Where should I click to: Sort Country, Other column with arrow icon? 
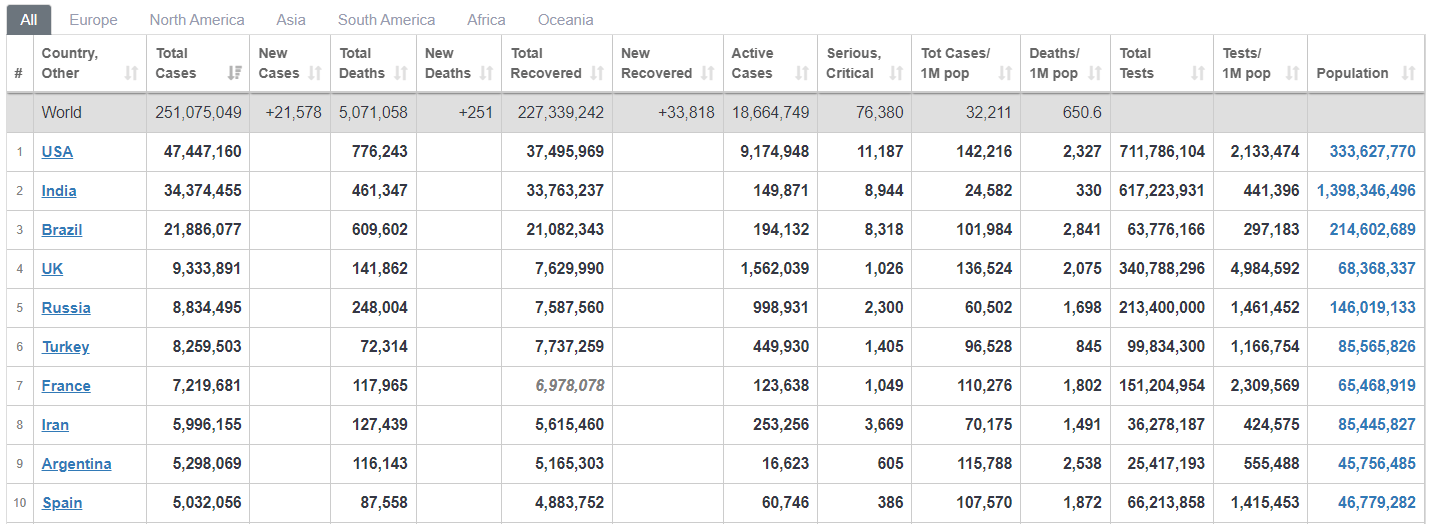coord(131,73)
